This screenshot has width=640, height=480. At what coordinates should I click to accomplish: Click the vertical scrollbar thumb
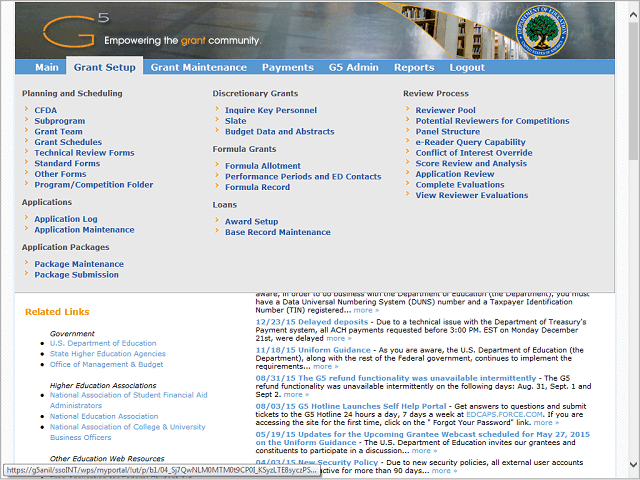(x=633, y=91)
